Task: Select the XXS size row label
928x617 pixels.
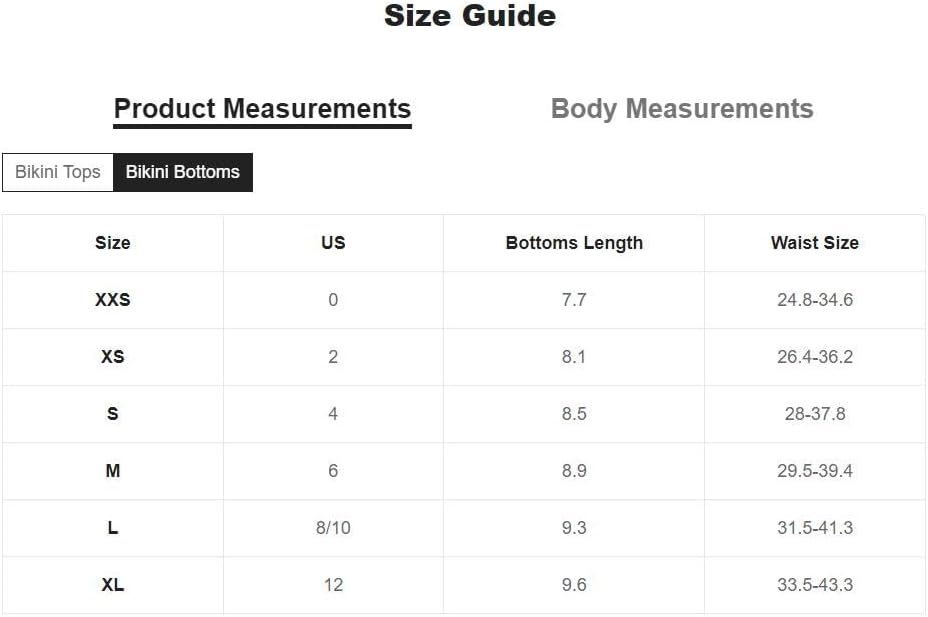Action: [x=112, y=299]
